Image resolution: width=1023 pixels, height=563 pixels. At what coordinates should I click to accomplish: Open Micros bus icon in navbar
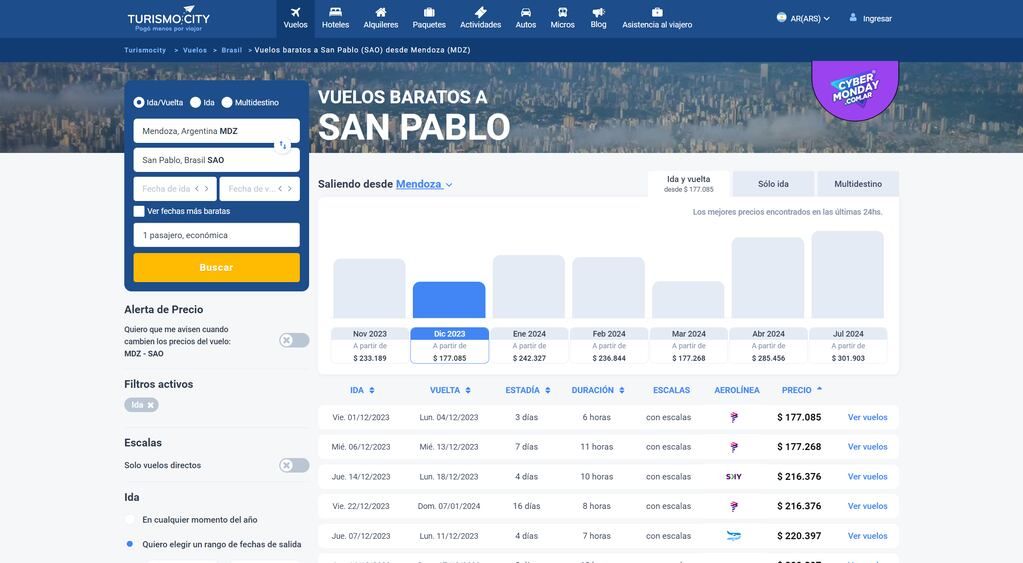click(562, 13)
